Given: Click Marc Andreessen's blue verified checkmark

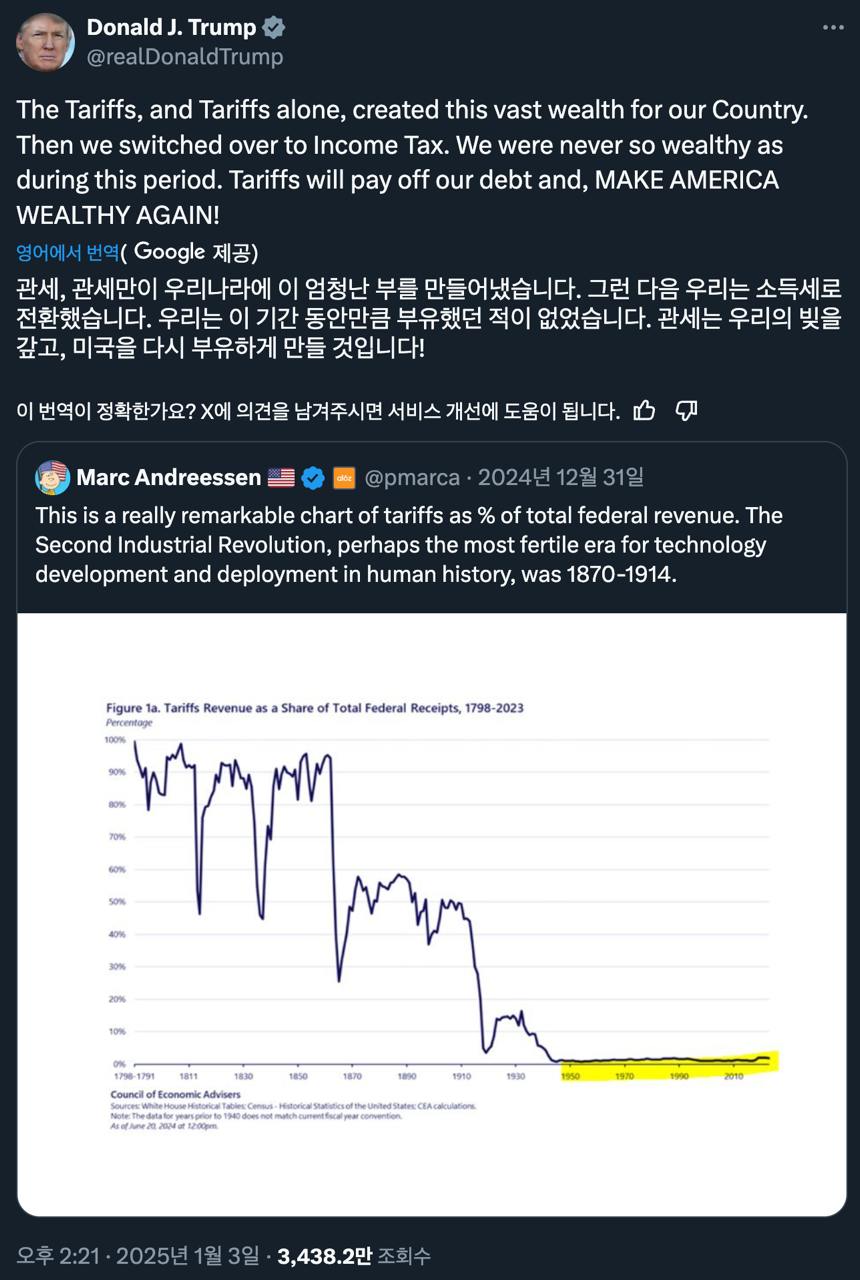Looking at the screenshot, I should 313,478.
